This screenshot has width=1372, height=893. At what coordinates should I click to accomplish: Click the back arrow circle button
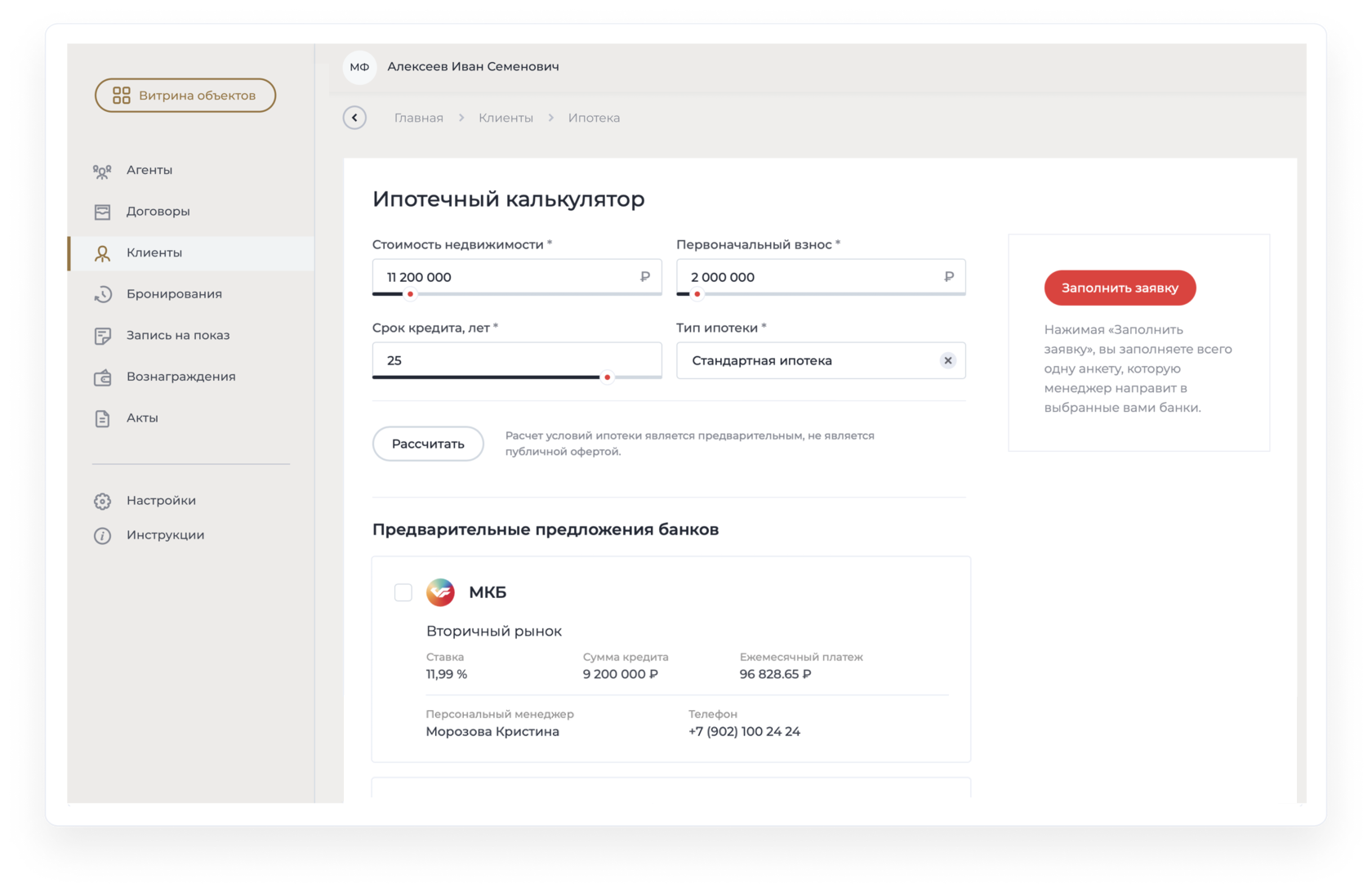point(354,118)
